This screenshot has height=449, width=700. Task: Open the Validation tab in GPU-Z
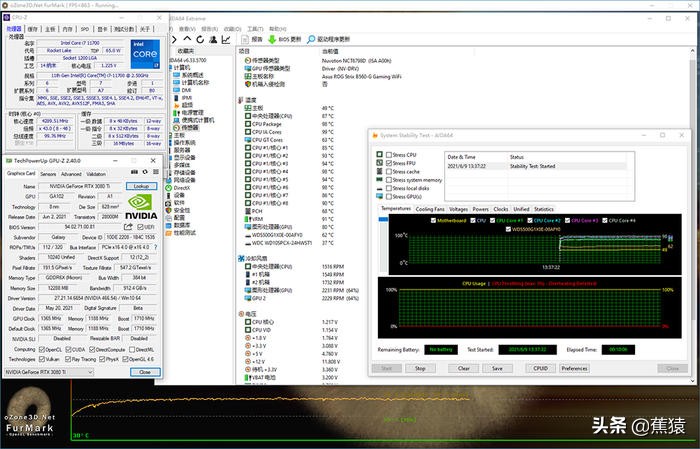[96, 174]
